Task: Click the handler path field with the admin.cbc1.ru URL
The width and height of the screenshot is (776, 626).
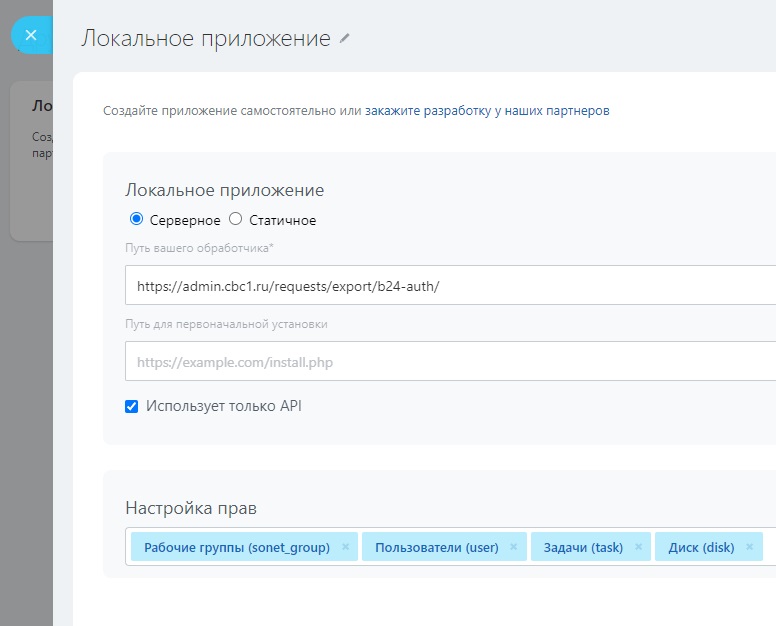Action: click(450, 285)
